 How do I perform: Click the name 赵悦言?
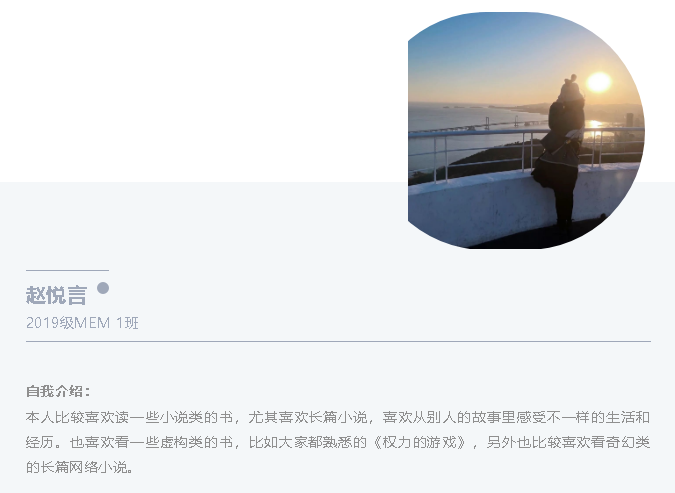56,295
